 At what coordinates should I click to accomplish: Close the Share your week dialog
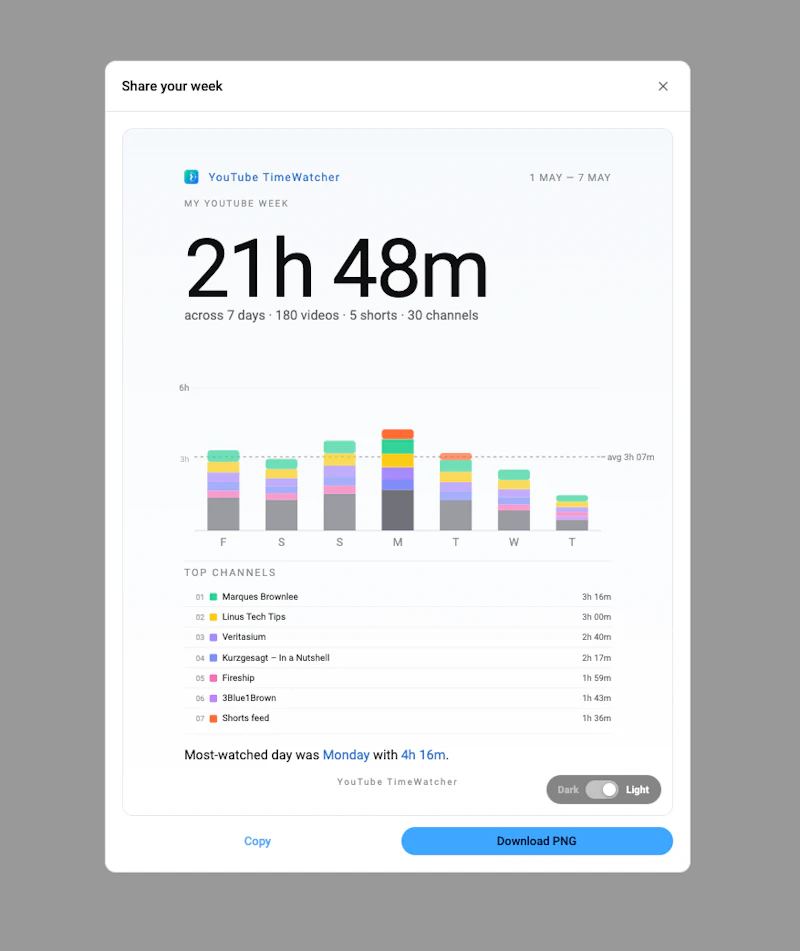663,86
